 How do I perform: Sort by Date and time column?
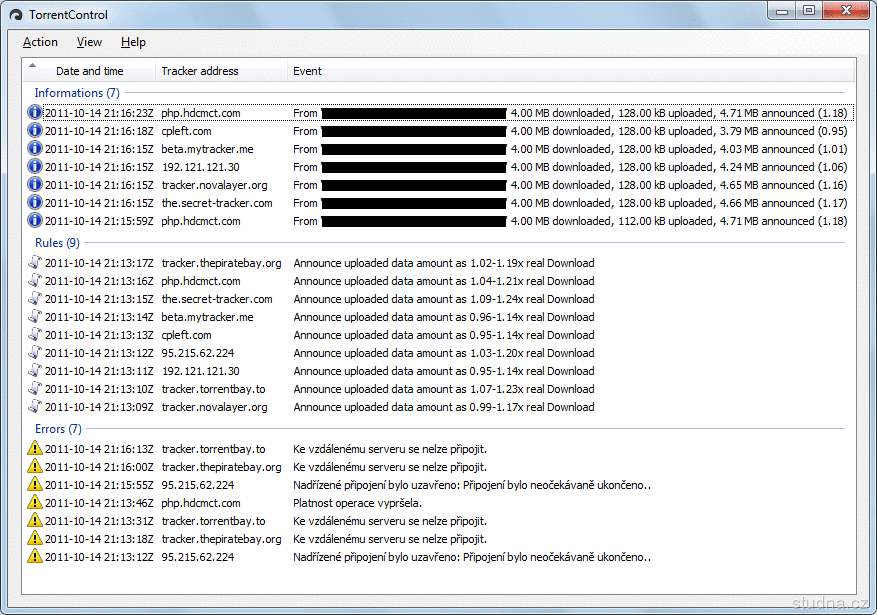90,71
